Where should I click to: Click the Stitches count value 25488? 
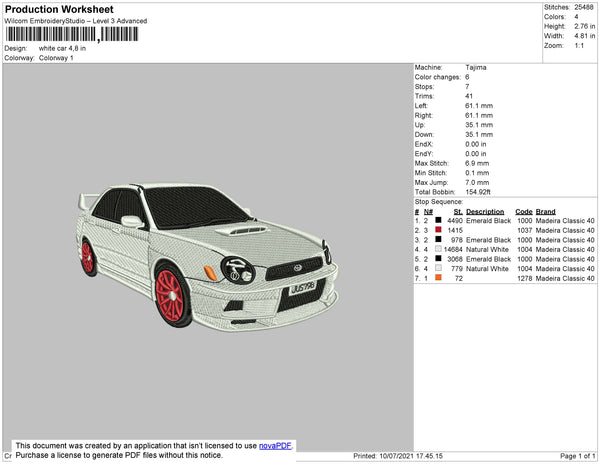(585, 7)
